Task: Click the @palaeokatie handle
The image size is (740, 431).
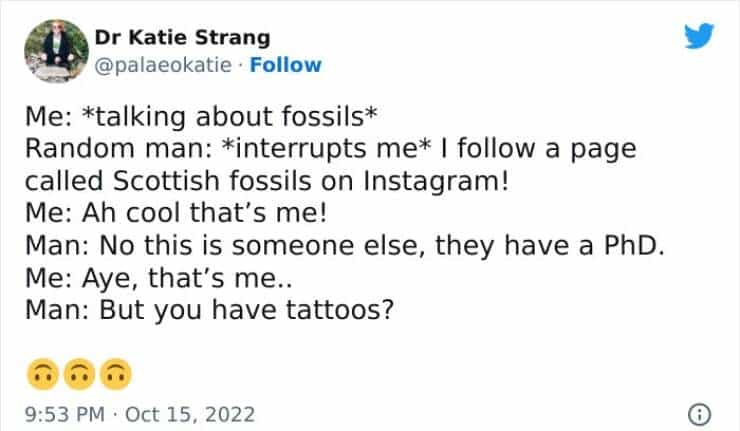Action: point(162,65)
